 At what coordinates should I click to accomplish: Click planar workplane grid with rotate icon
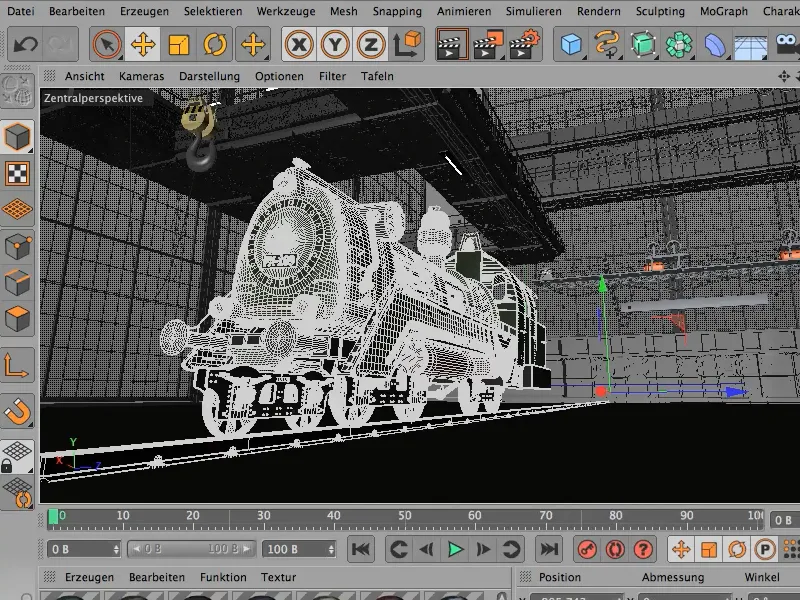click(17, 493)
